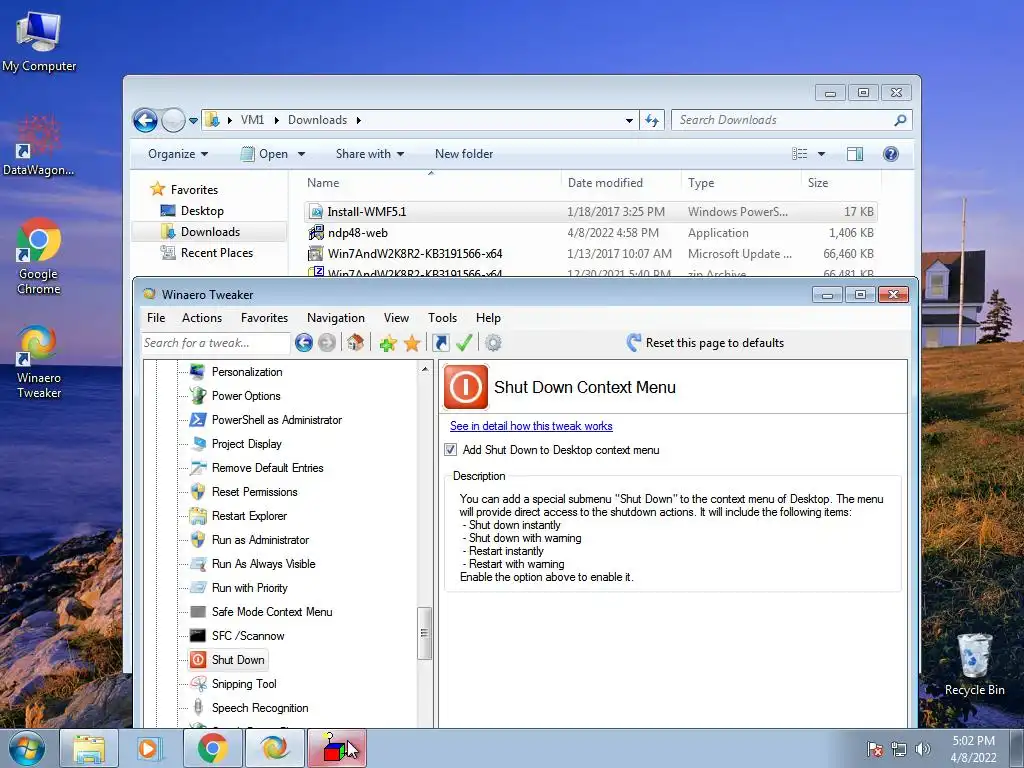Image resolution: width=1024 pixels, height=768 pixels.
Task: Select the Install-WMF5.1 file row
Action: [590, 212]
